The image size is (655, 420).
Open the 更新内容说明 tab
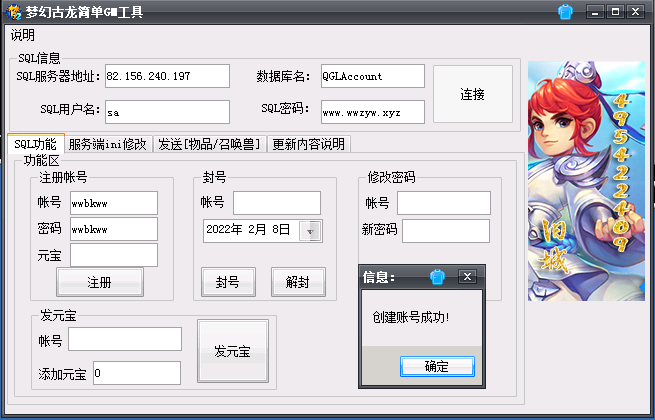coord(309,145)
